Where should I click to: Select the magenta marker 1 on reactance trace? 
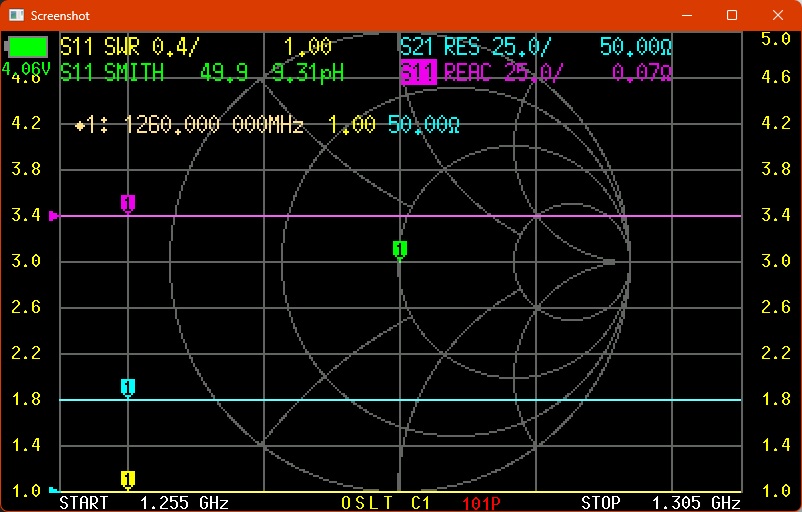click(x=128, y=204)
